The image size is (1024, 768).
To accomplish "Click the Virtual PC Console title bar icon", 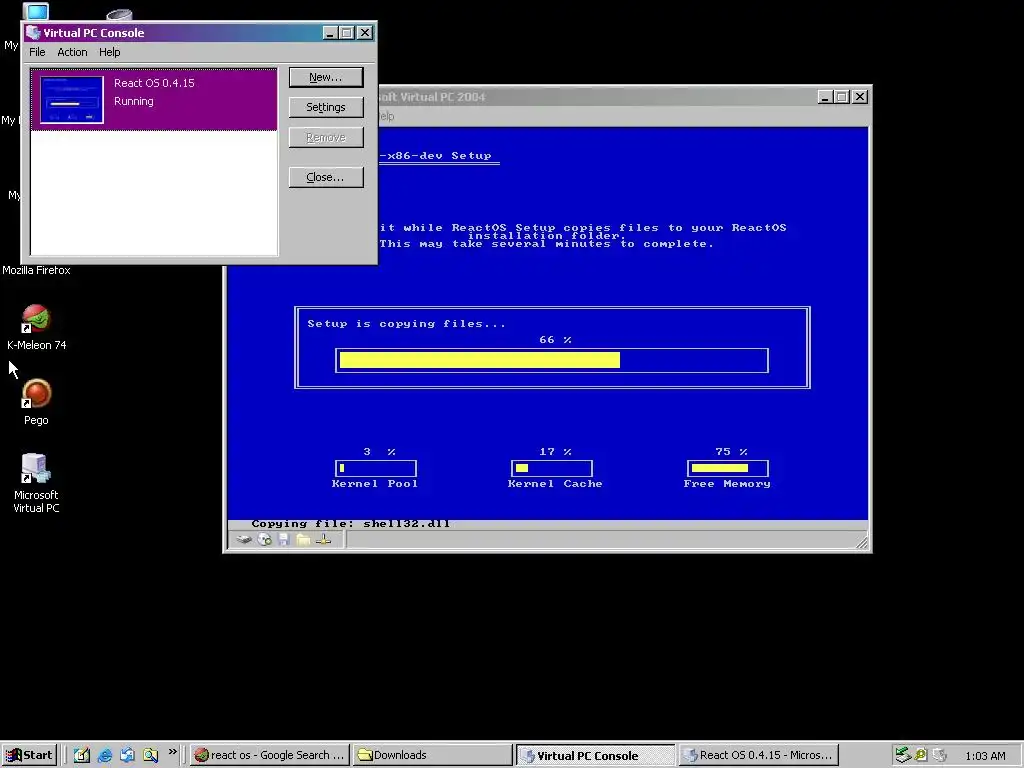I will point(33,33).
